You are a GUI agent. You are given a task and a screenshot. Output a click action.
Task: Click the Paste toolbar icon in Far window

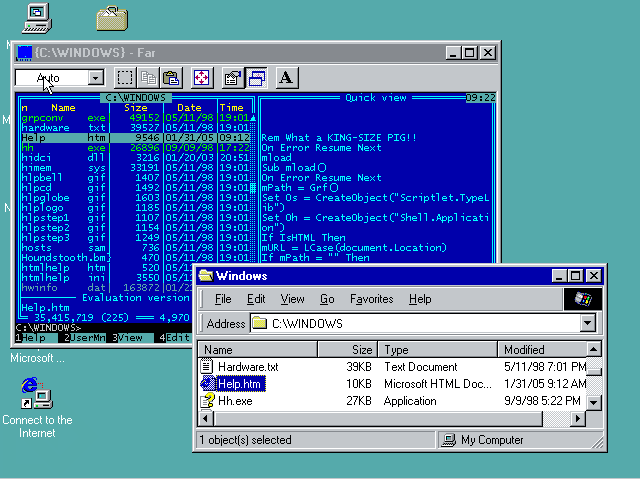point(171,78)
